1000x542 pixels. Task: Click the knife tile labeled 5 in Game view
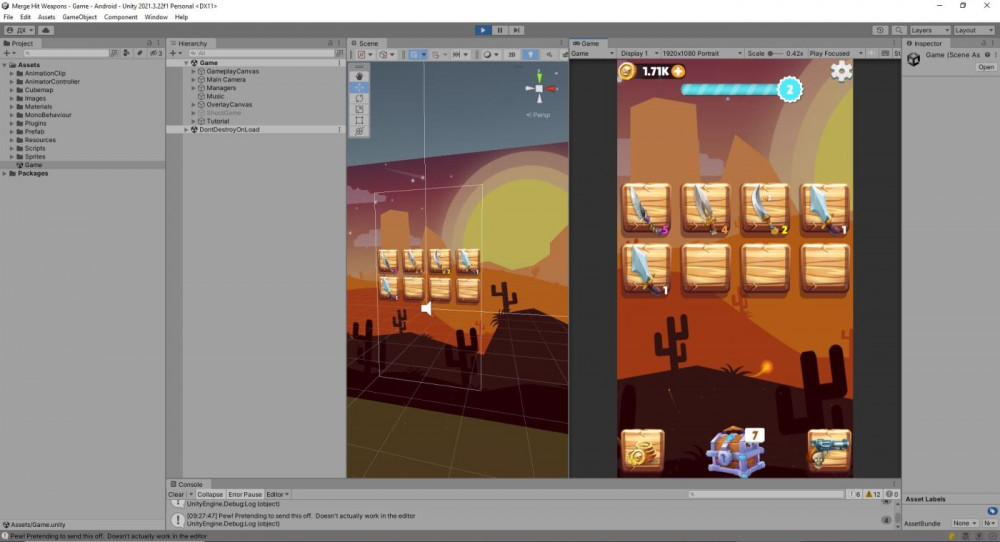coord(646,209)
